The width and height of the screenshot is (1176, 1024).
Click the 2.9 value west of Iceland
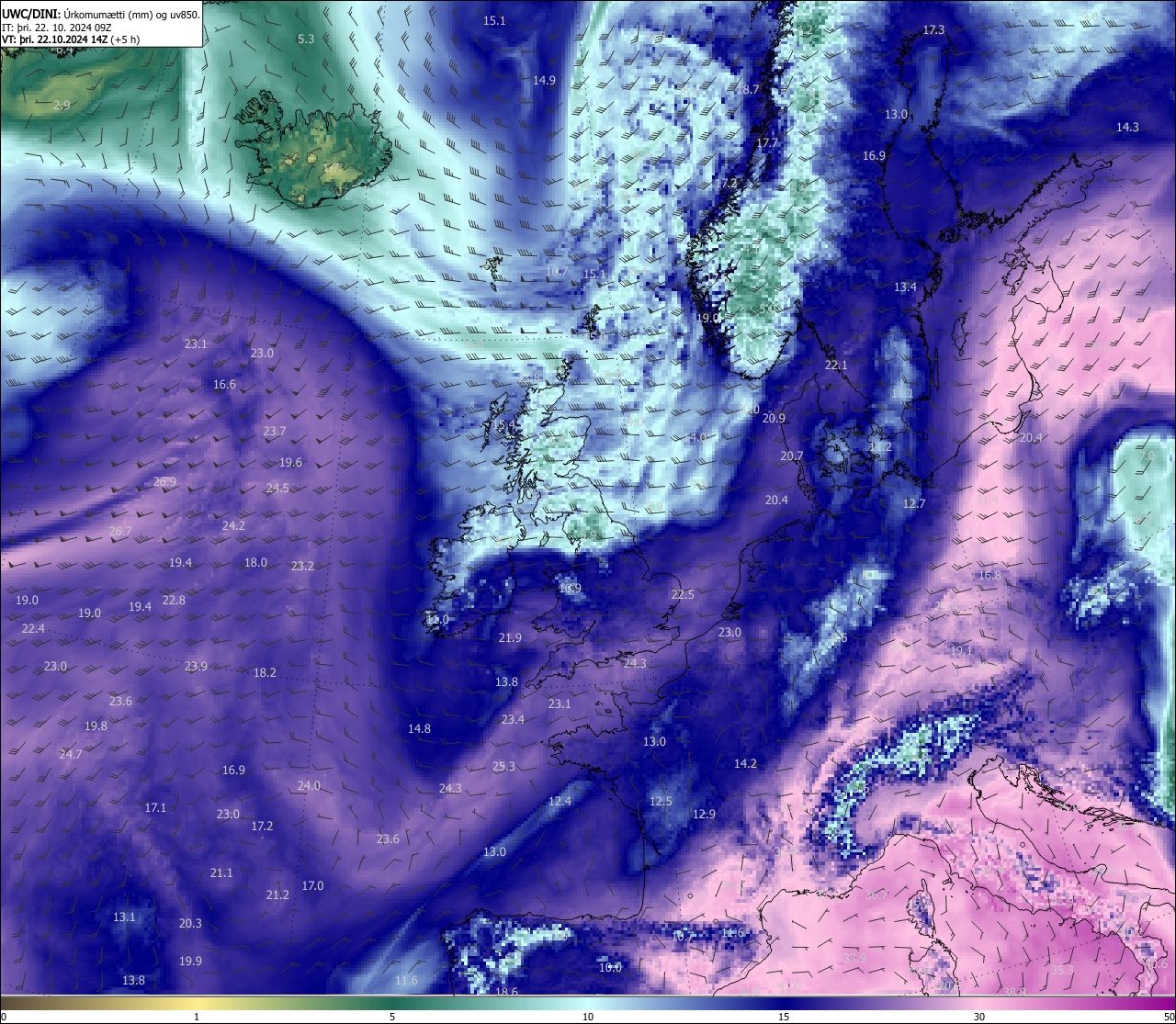[62, 106]
